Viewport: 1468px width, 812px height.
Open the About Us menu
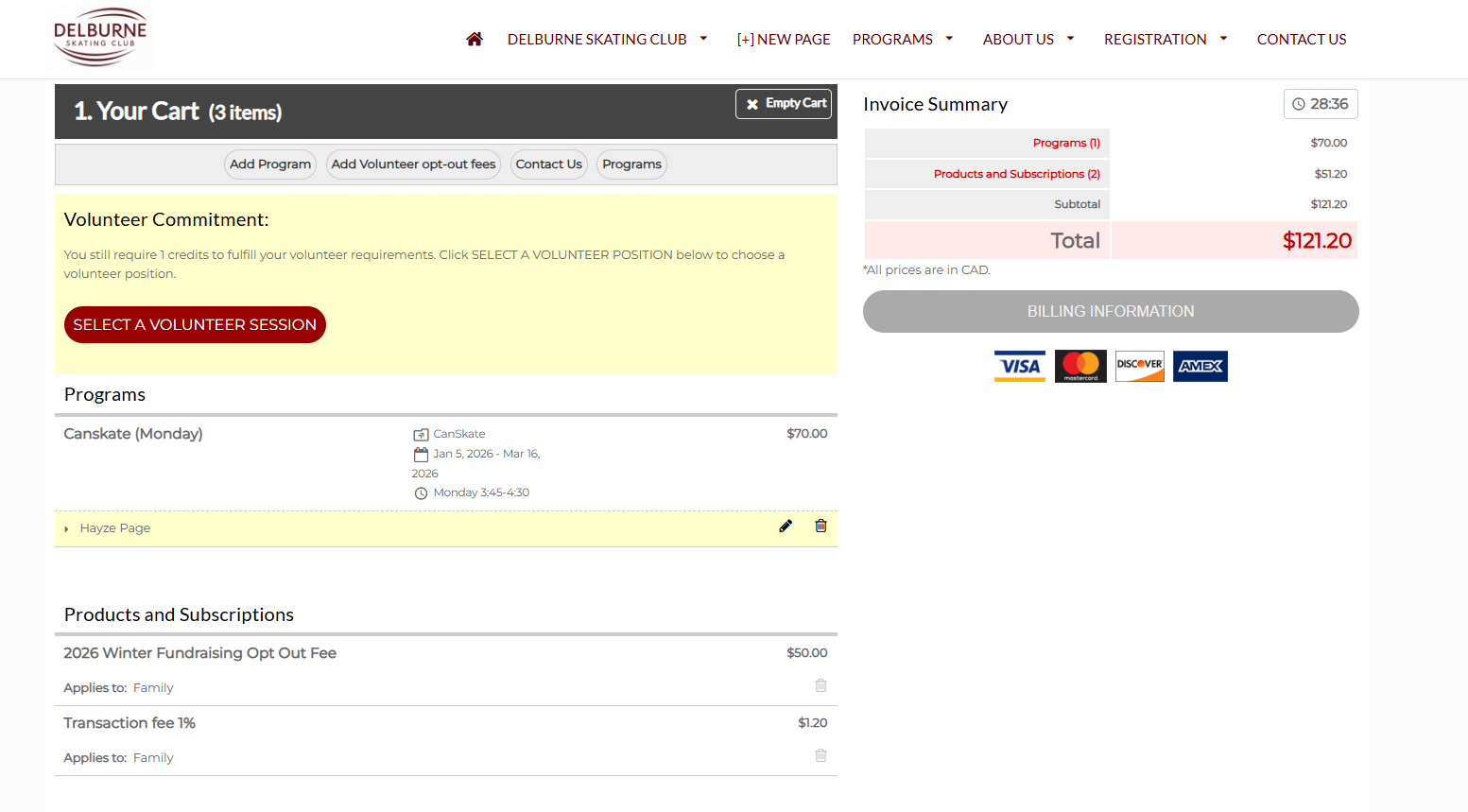(1028, 39)
